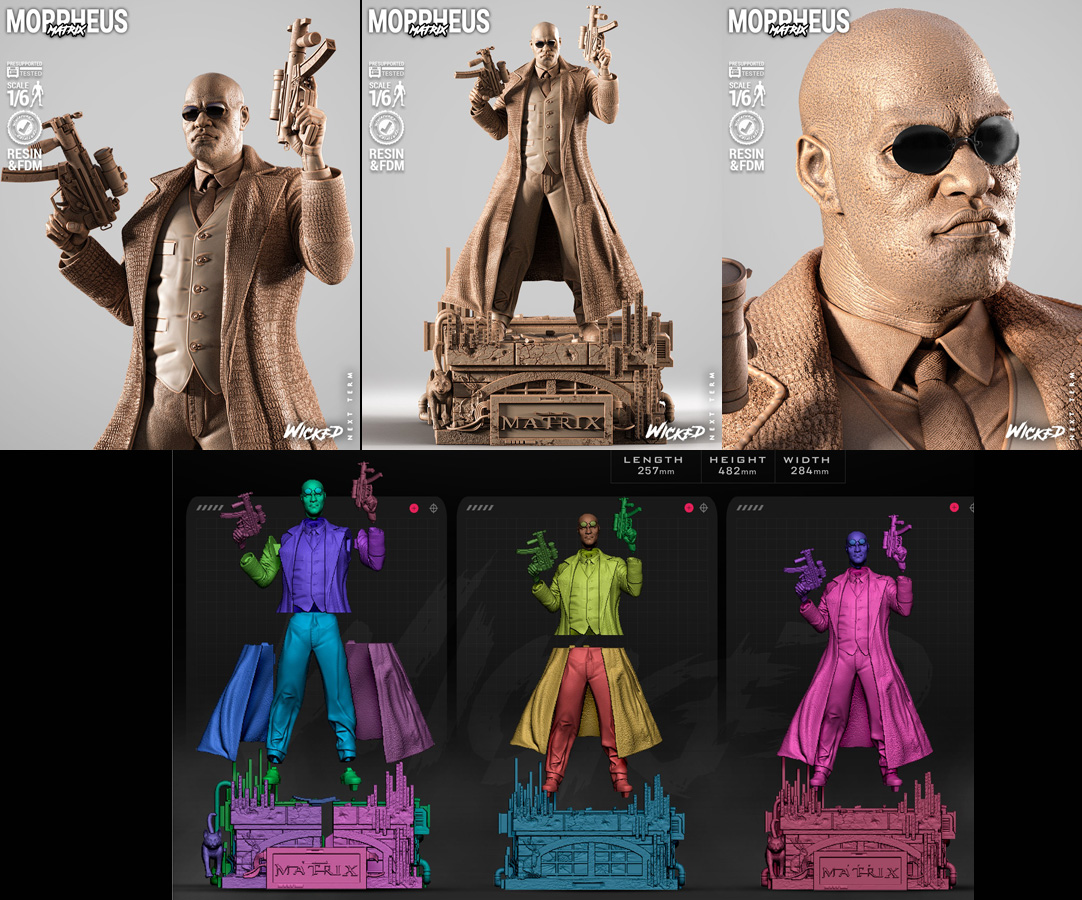Screen dimensions: 1082x900
Task: Click the Presupported Tested badge in the full-figure render
Action: point(386,69)
